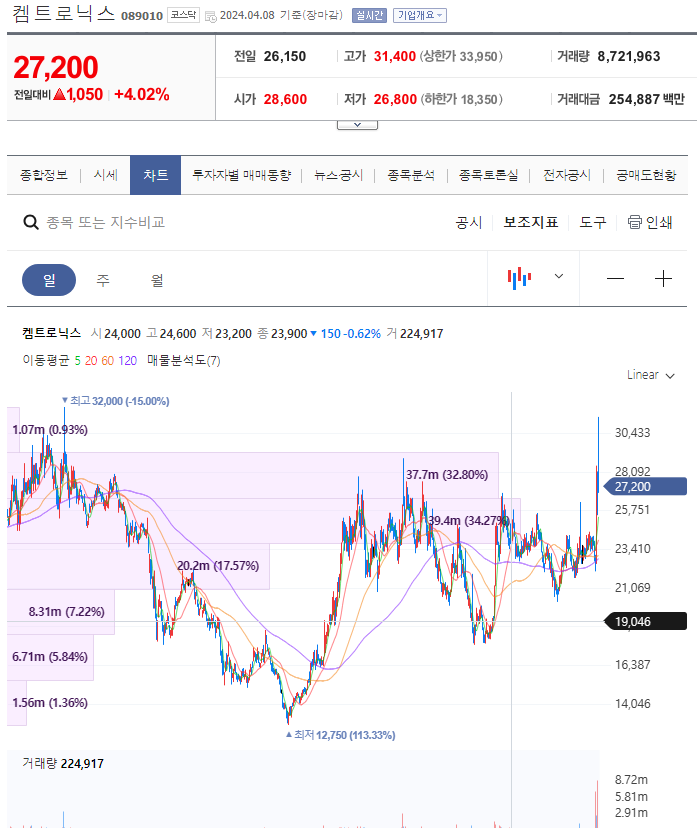This screenshot has height=828, width=697.
Task: Select the 일 daily period
Action: 49,280
